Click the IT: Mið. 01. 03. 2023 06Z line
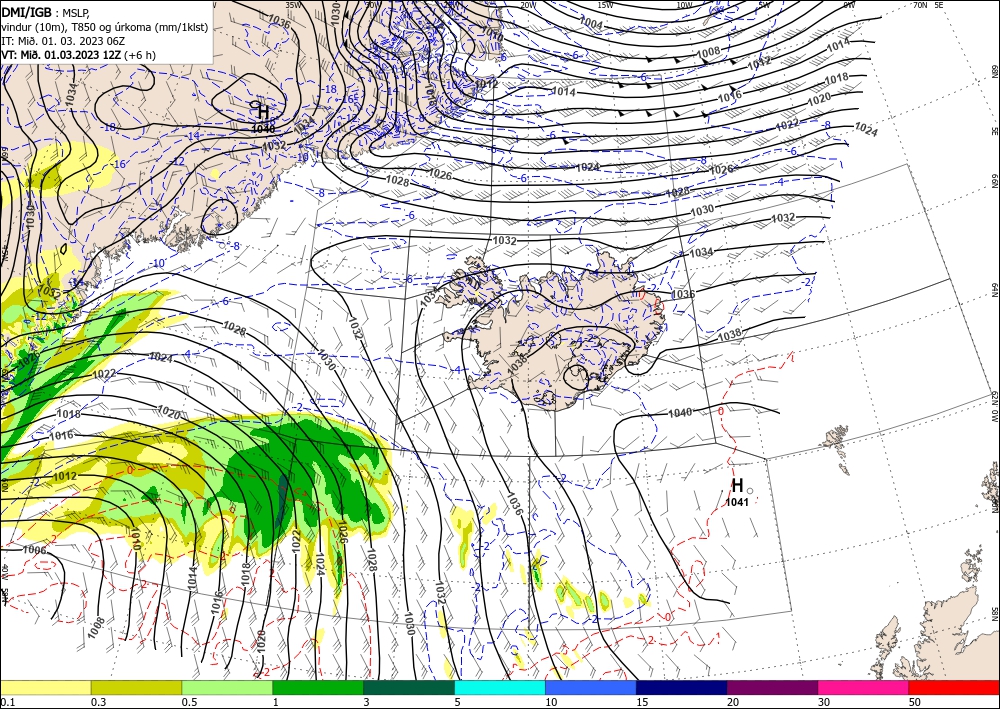Image resolution: width=1000 pixels, height=709 pixels. 62,41
